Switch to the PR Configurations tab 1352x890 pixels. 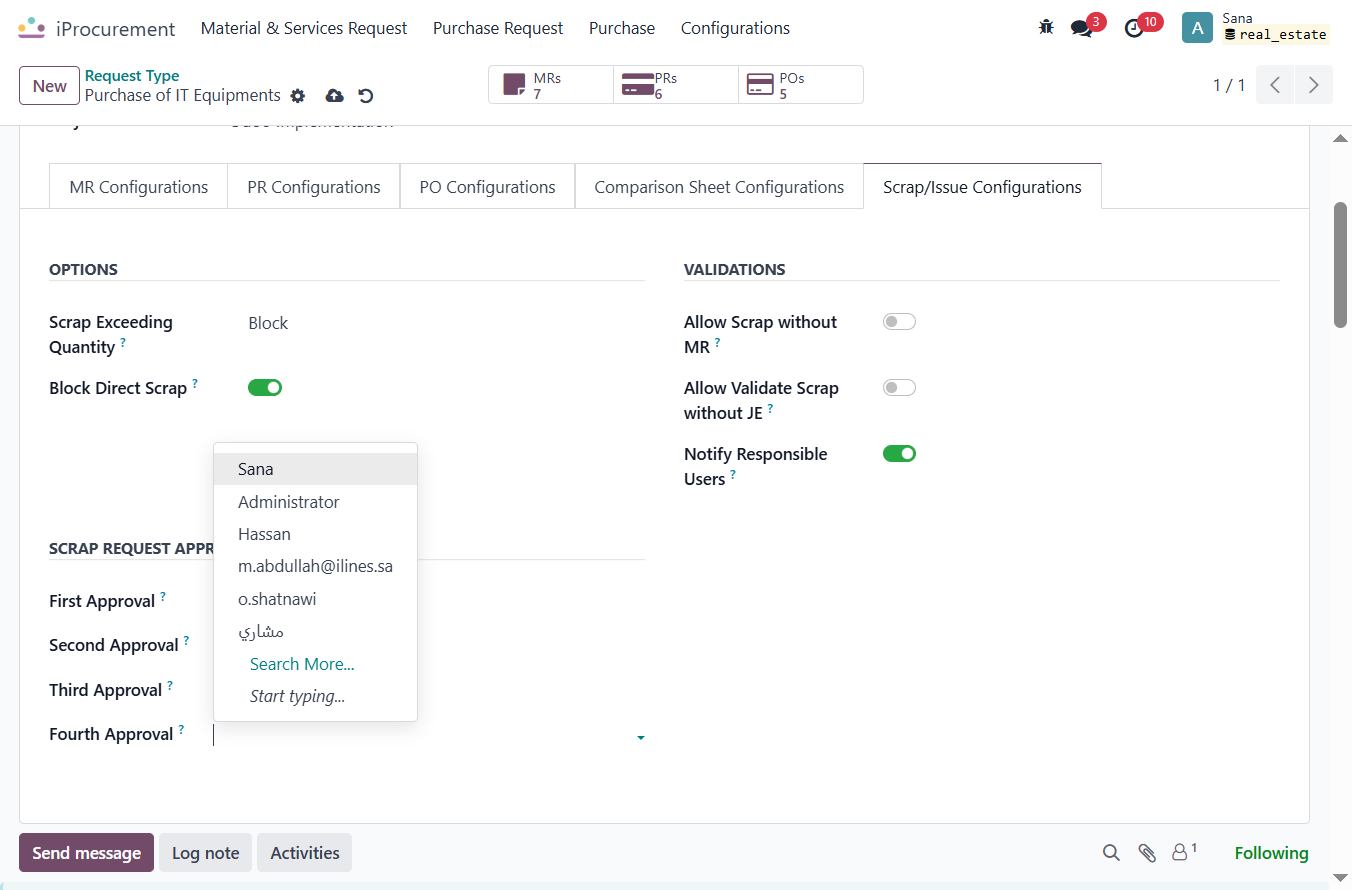point(314,187)
